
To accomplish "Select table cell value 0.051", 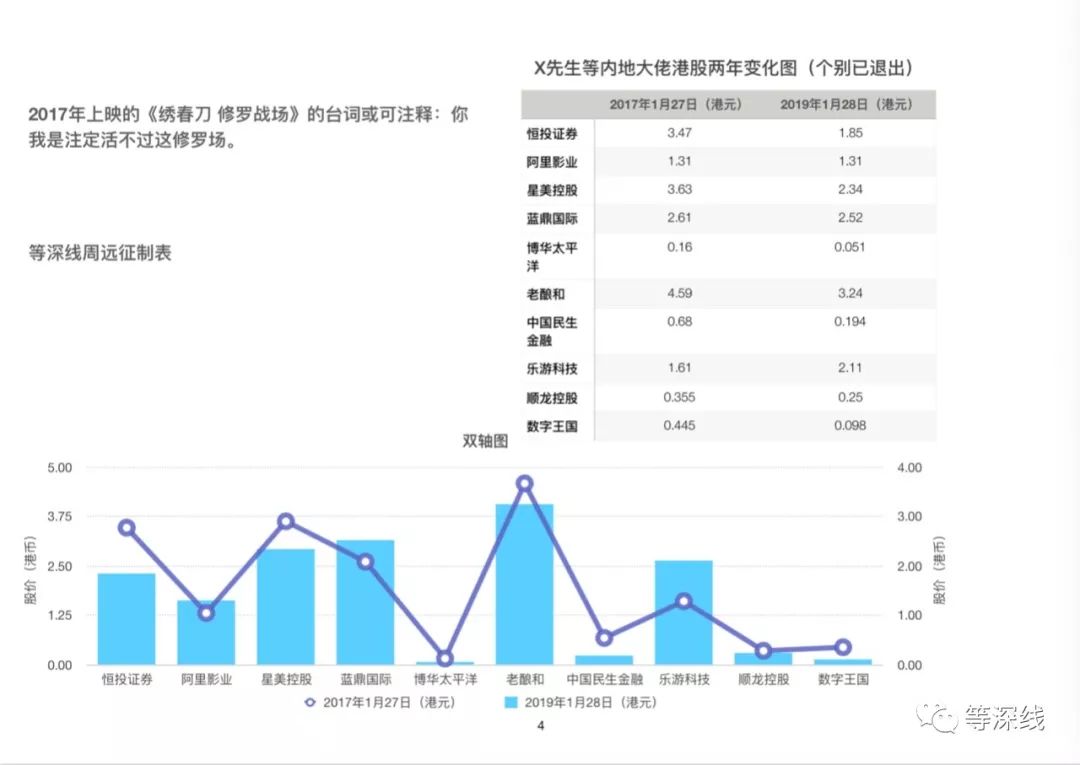I will pyautogui.click(x=850, y=247).
